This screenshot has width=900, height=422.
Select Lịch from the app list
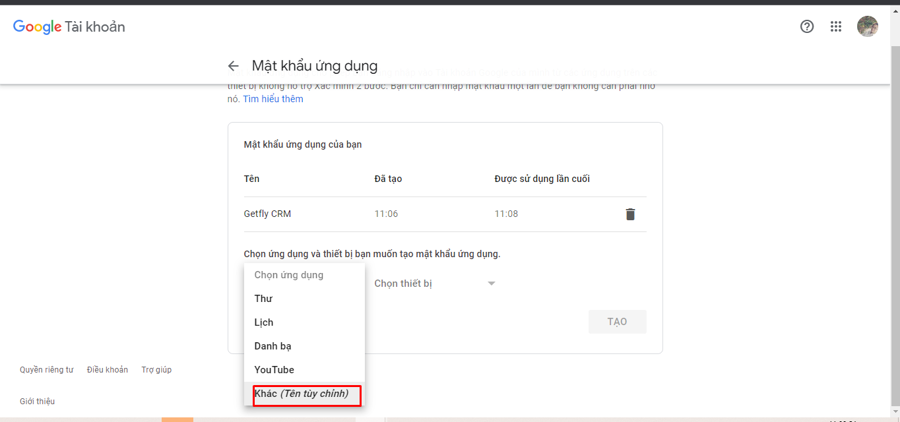[264, 323]
